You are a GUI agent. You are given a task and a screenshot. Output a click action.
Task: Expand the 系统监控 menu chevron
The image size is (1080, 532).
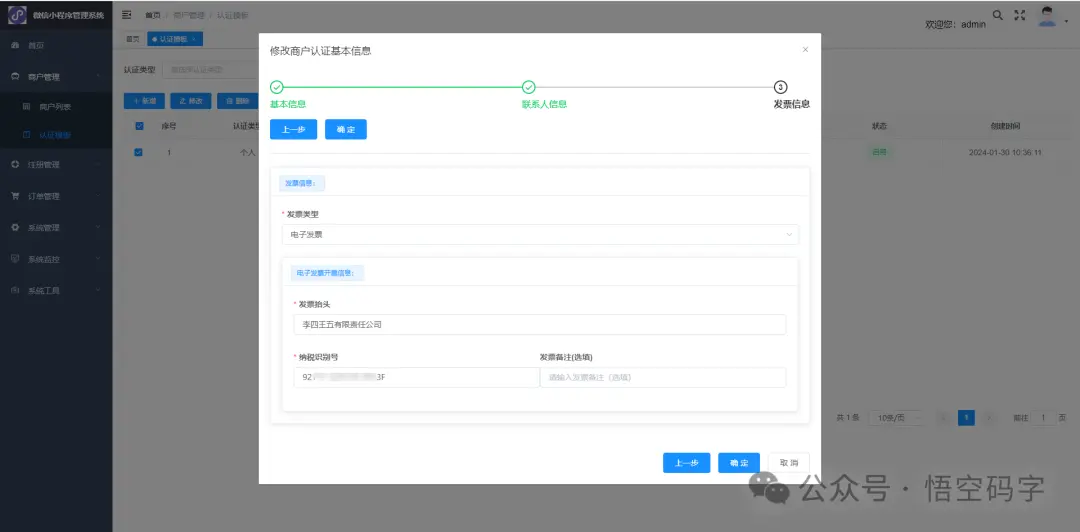[x=99, y=259]
